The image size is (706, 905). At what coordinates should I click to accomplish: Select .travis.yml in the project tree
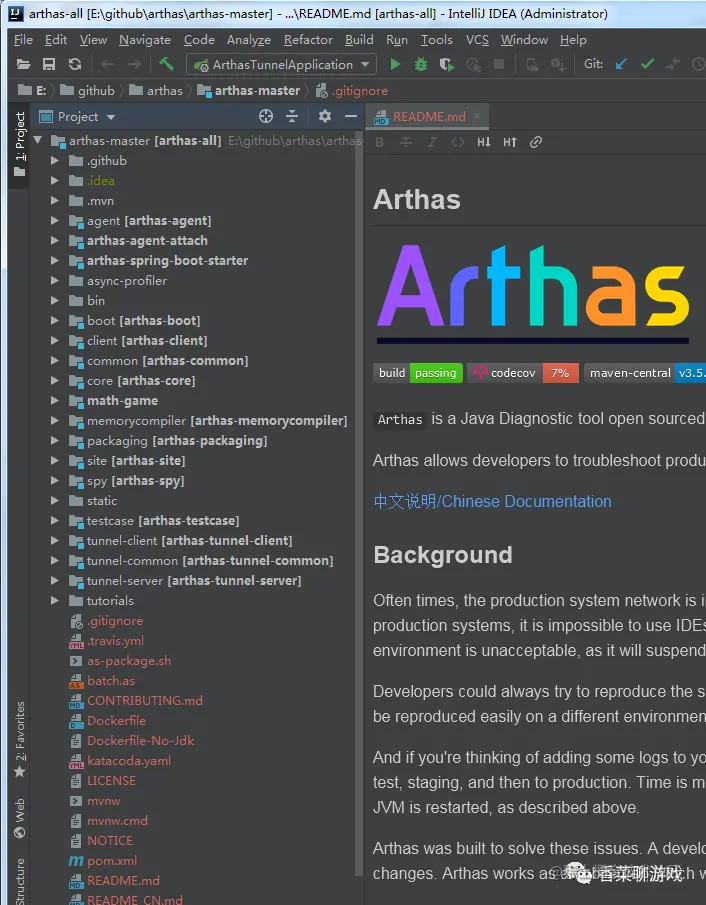tap(115, 641)
